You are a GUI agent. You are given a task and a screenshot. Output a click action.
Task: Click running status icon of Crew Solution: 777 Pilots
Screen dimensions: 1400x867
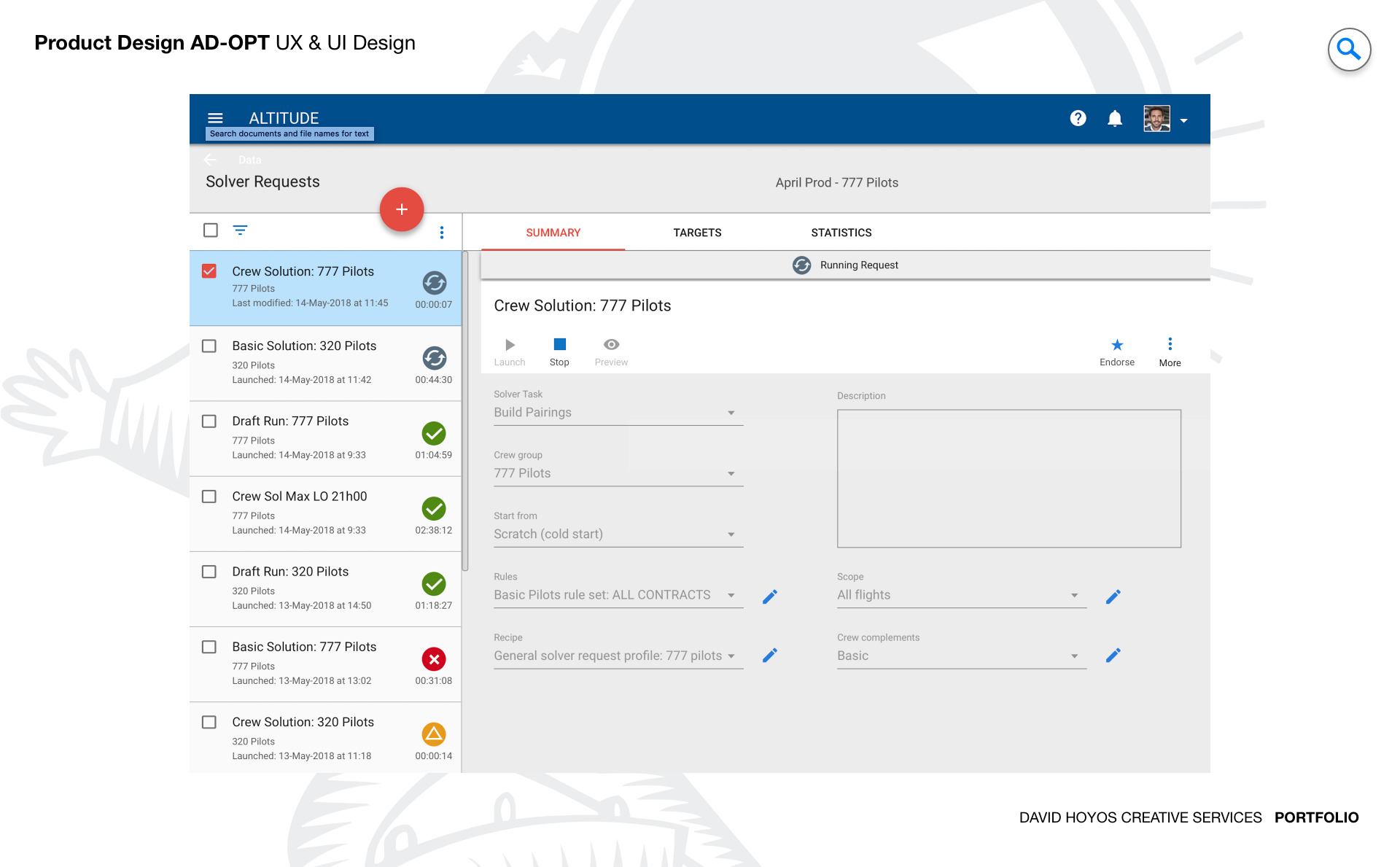click(x=434, y=283)
